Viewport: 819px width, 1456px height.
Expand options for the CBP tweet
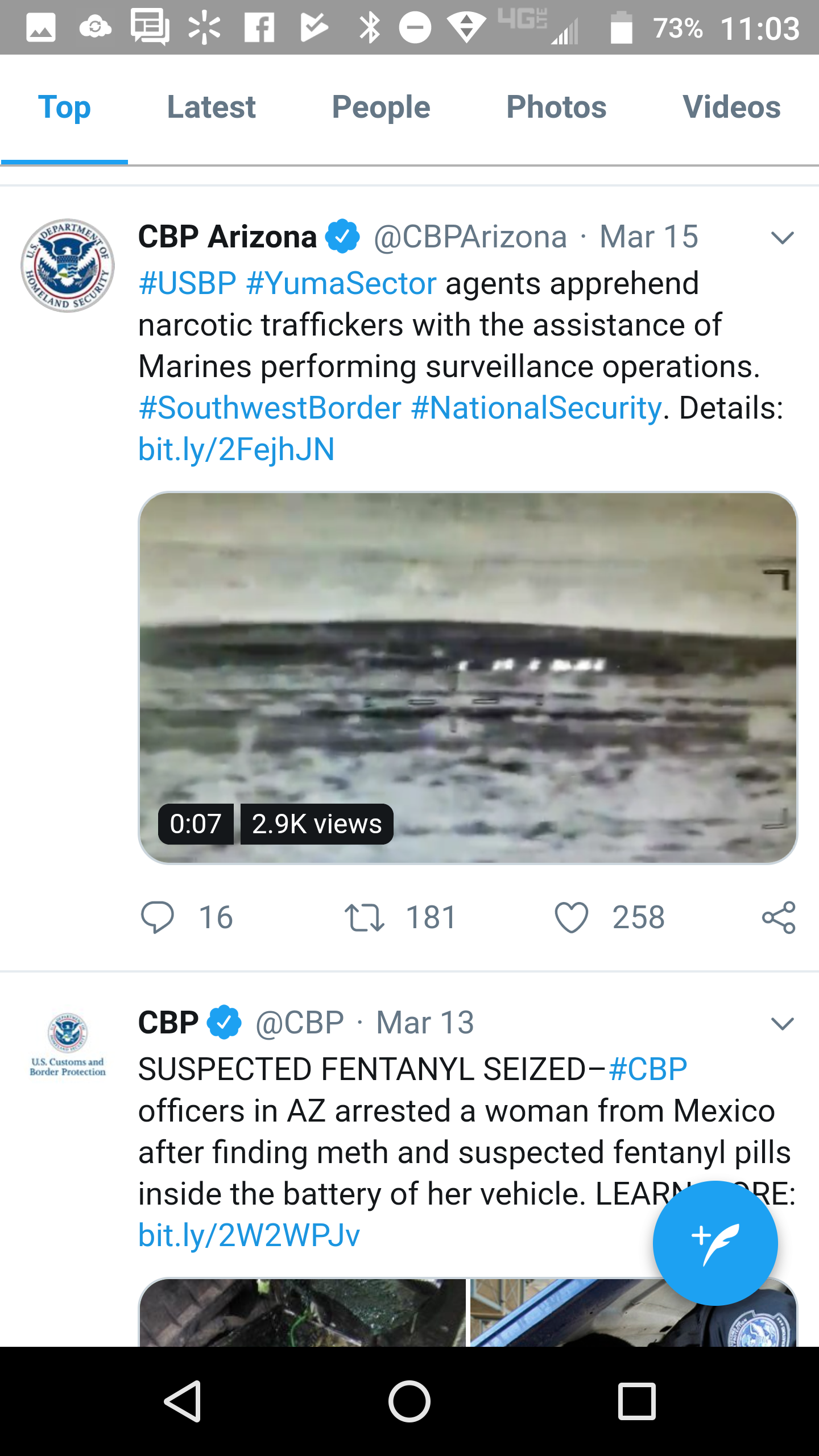(782, 1024)
